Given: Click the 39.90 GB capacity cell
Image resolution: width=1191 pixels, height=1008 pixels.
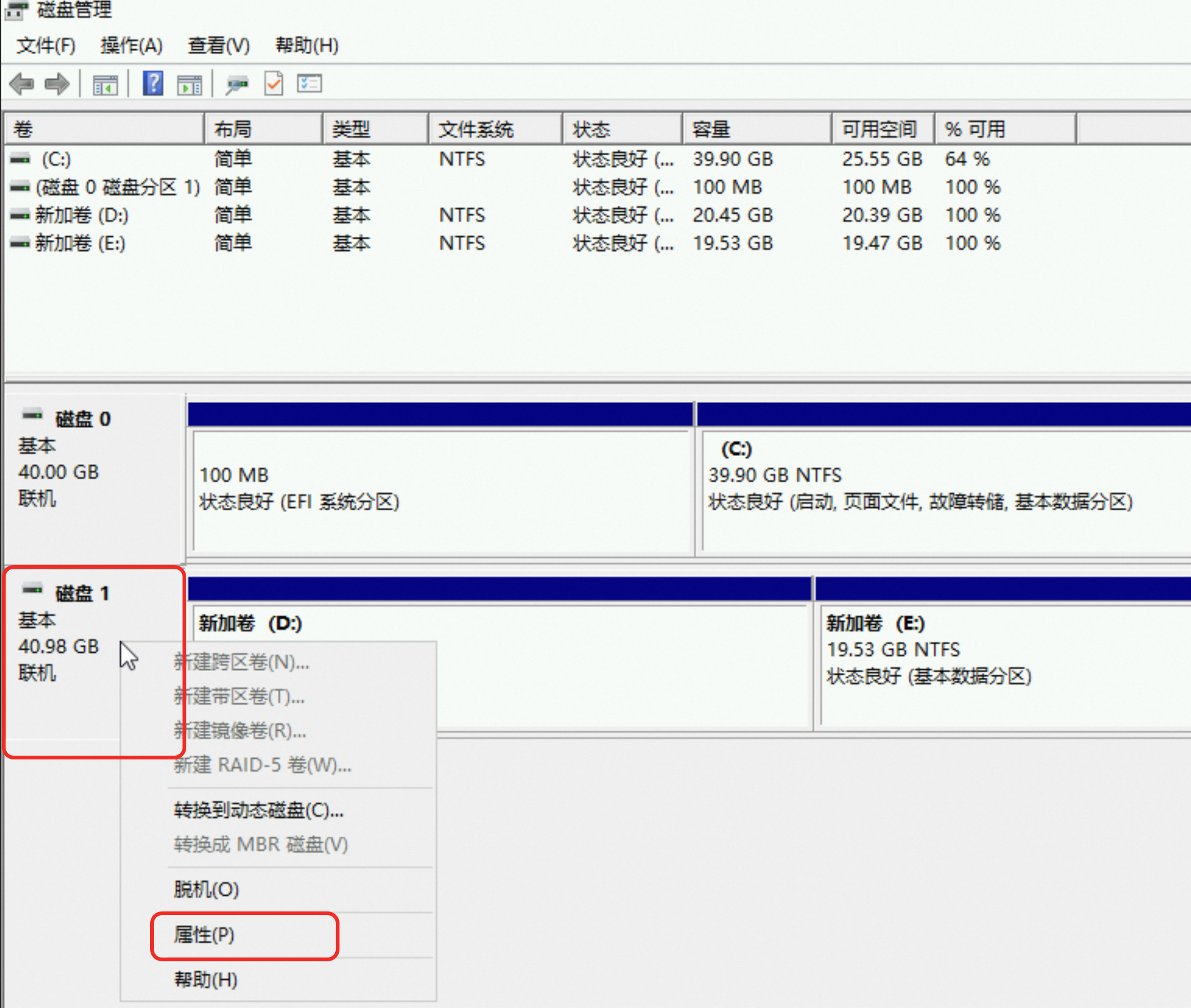Looking at the screenshot, I should [733, 159].
